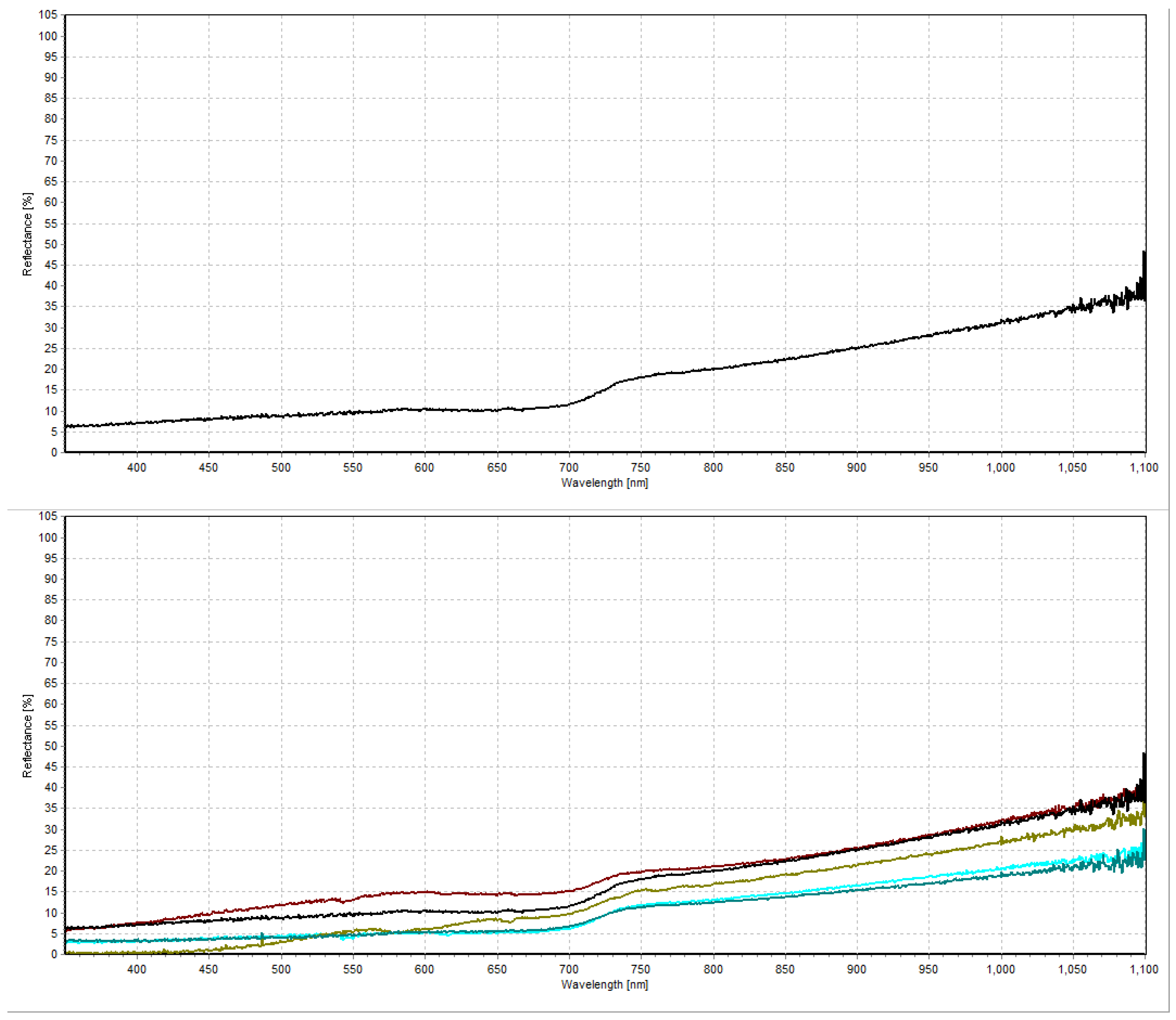Click Reflectance [%] axis title of single-curve chart
The image size is (1176, 1020).
[27, 234]
